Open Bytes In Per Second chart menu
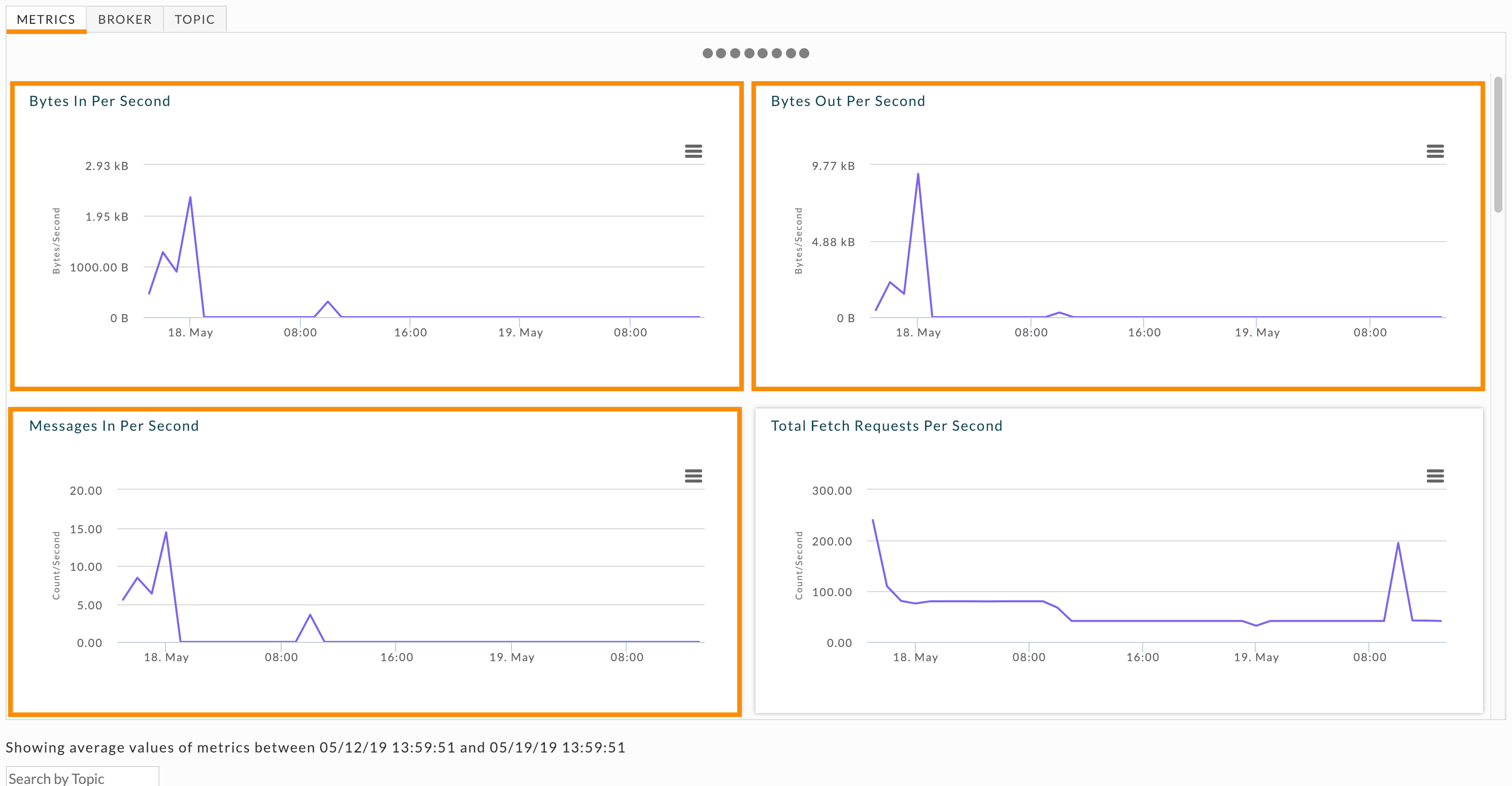Screen dimensions: 1512x786 click(x=693, y=151)
